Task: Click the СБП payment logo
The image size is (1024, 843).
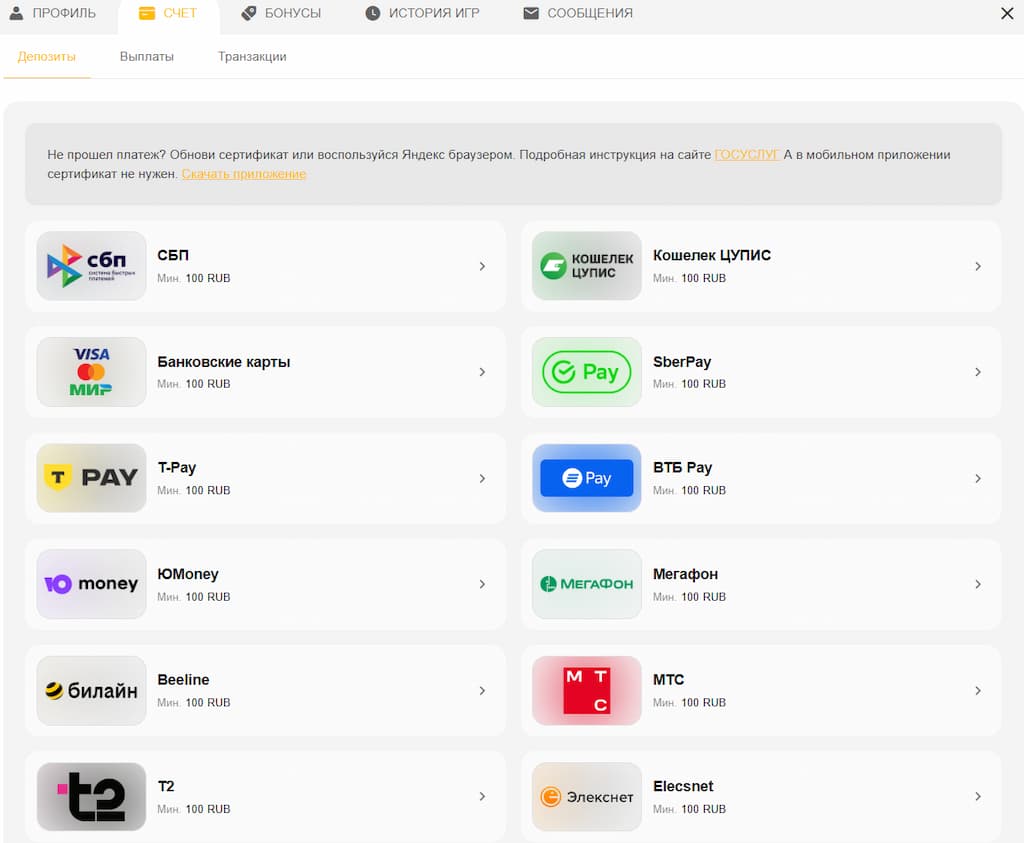Action: click(x=91, y=266)
